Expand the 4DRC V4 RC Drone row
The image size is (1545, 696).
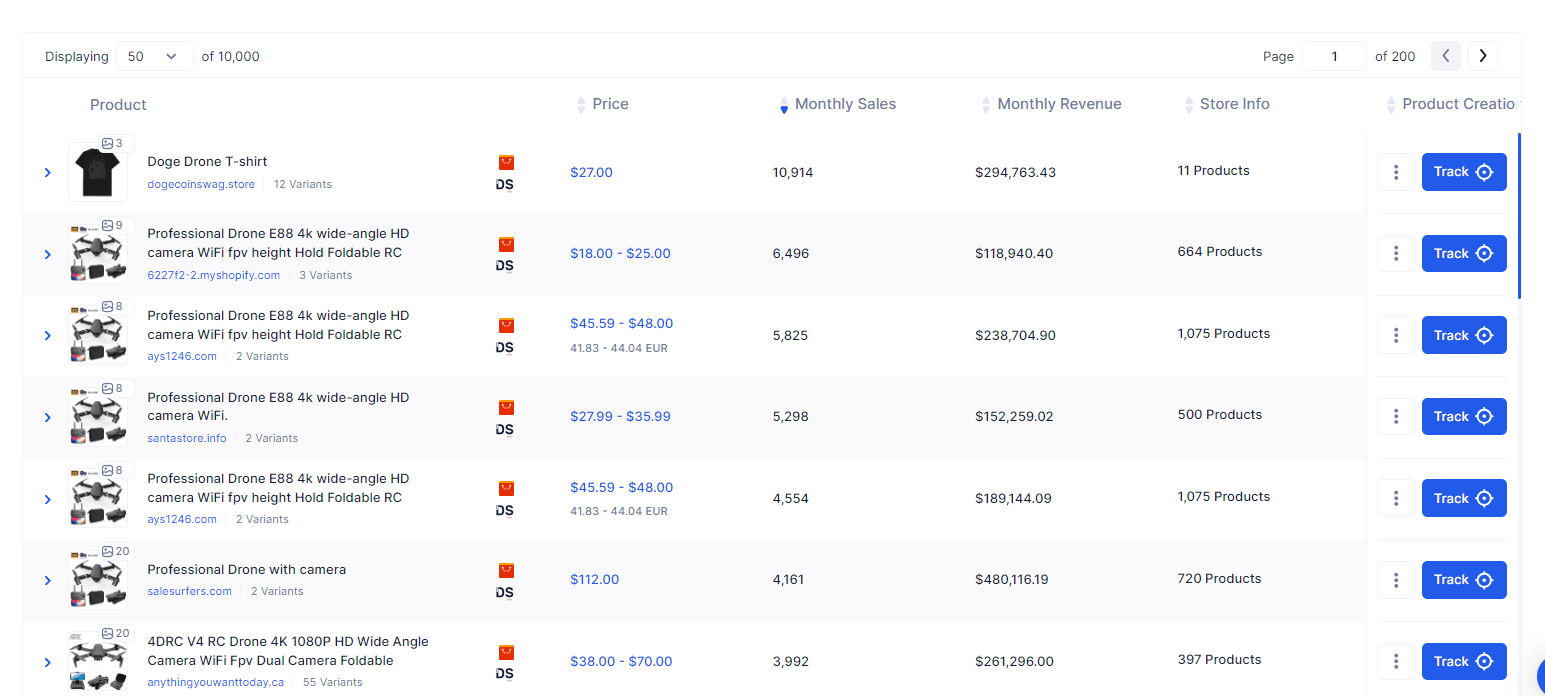click(47, 661)
